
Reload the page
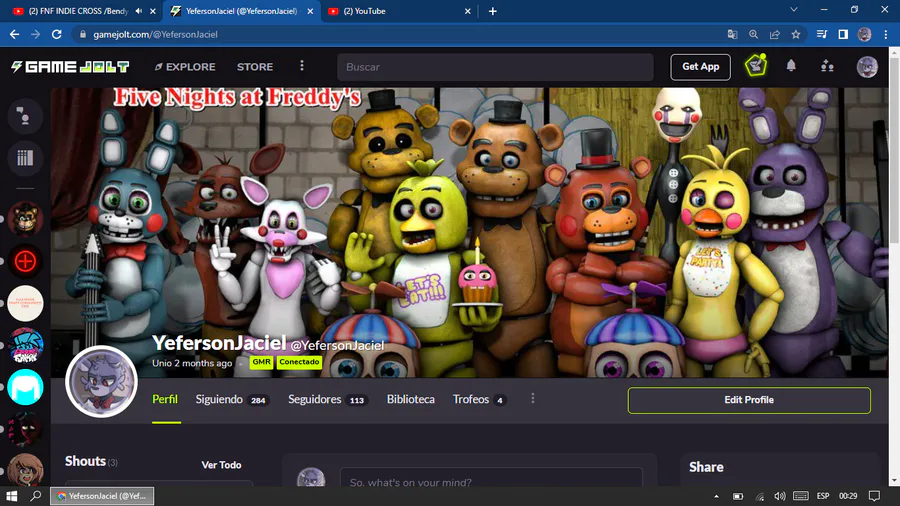tap(56, 34)
